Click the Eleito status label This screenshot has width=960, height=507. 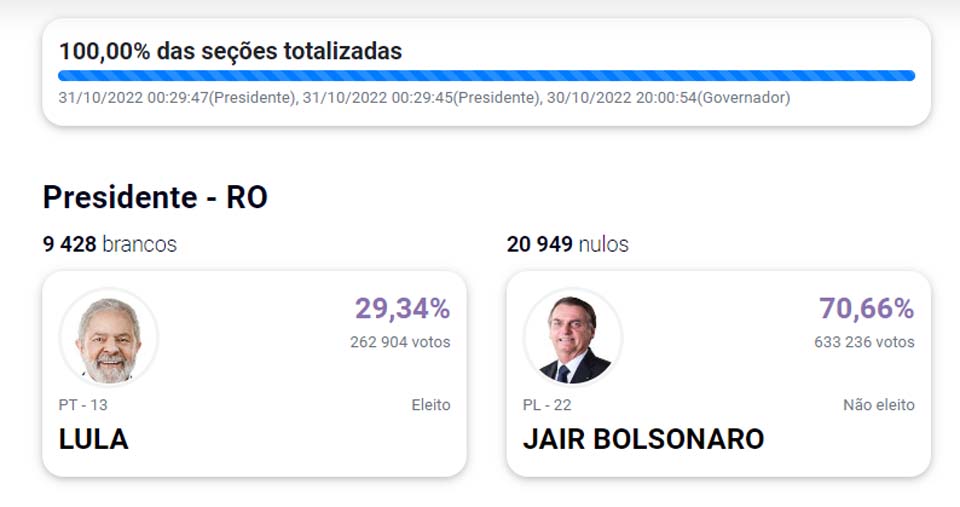[x=431, y=405]
